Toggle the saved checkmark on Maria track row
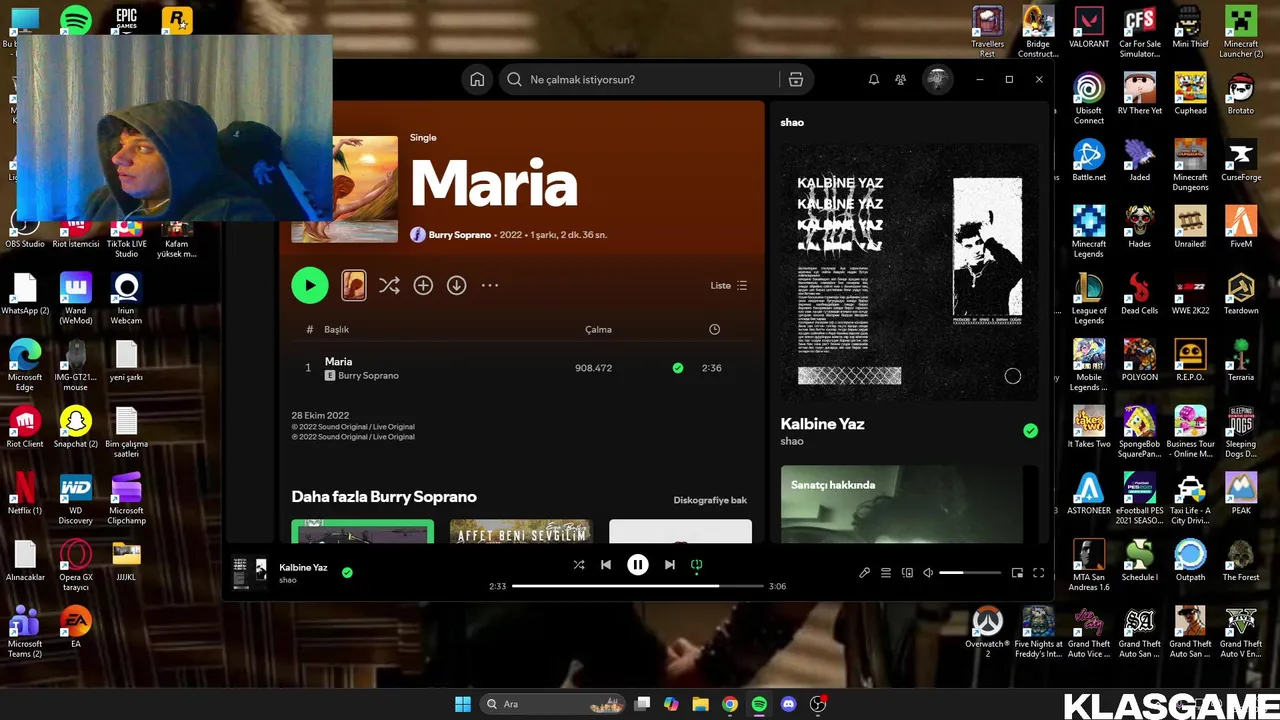Image resolution: width=1280 pixels, height=720 pixels. point(678,368)
